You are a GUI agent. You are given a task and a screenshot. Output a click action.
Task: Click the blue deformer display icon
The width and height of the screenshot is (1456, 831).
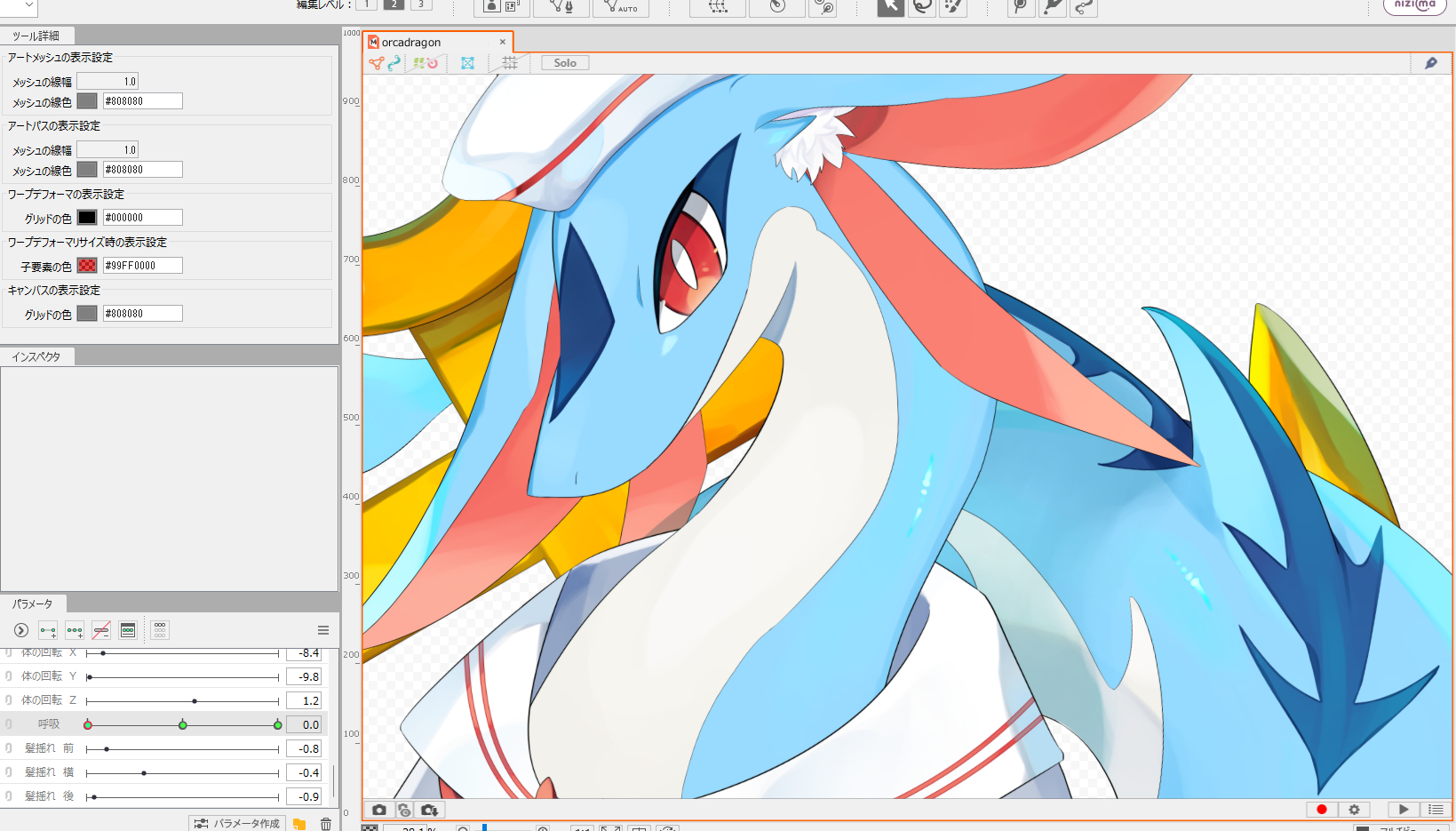[x=467, y=63]
